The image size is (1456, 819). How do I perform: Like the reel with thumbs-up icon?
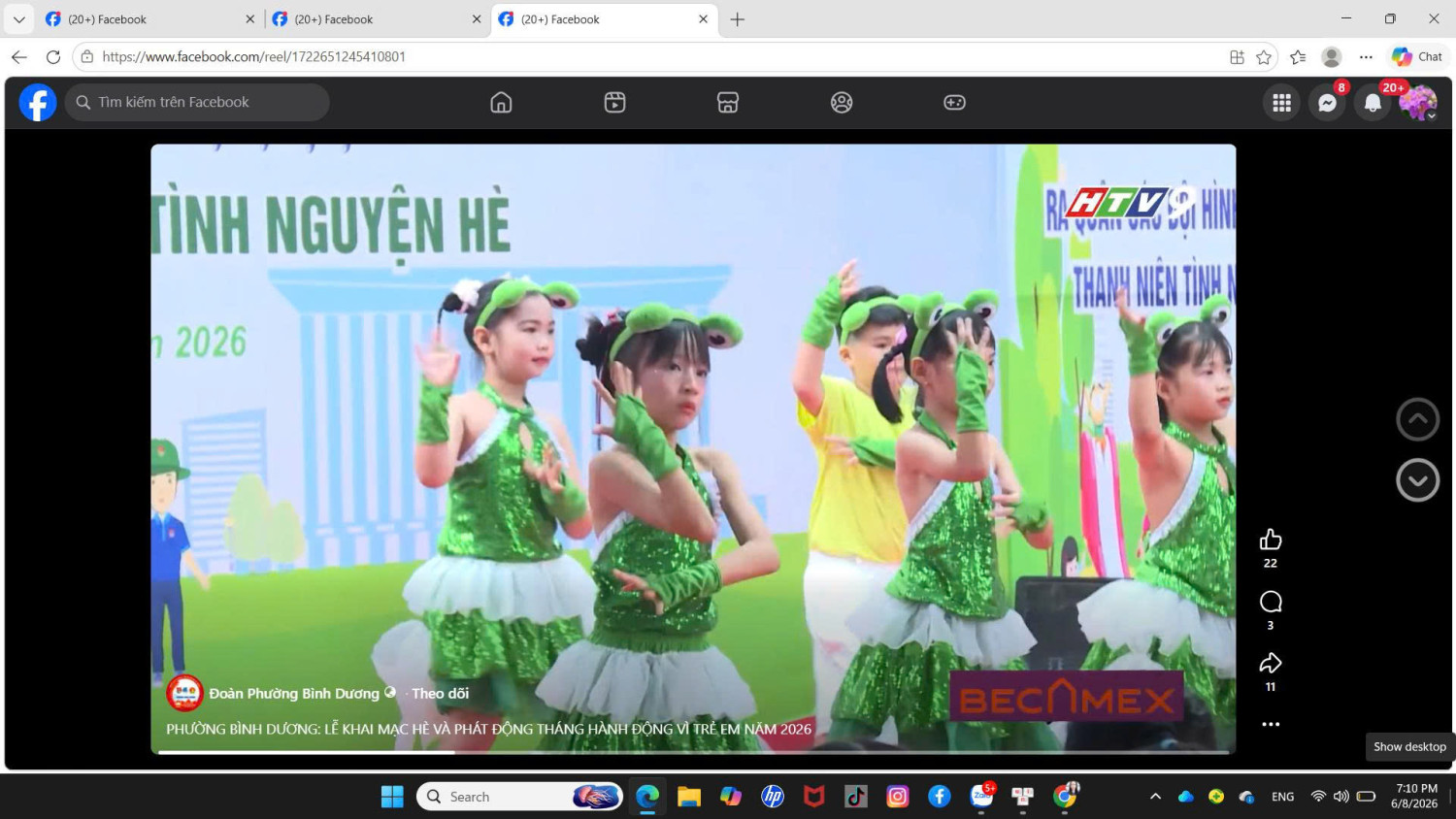point(1271,540)
